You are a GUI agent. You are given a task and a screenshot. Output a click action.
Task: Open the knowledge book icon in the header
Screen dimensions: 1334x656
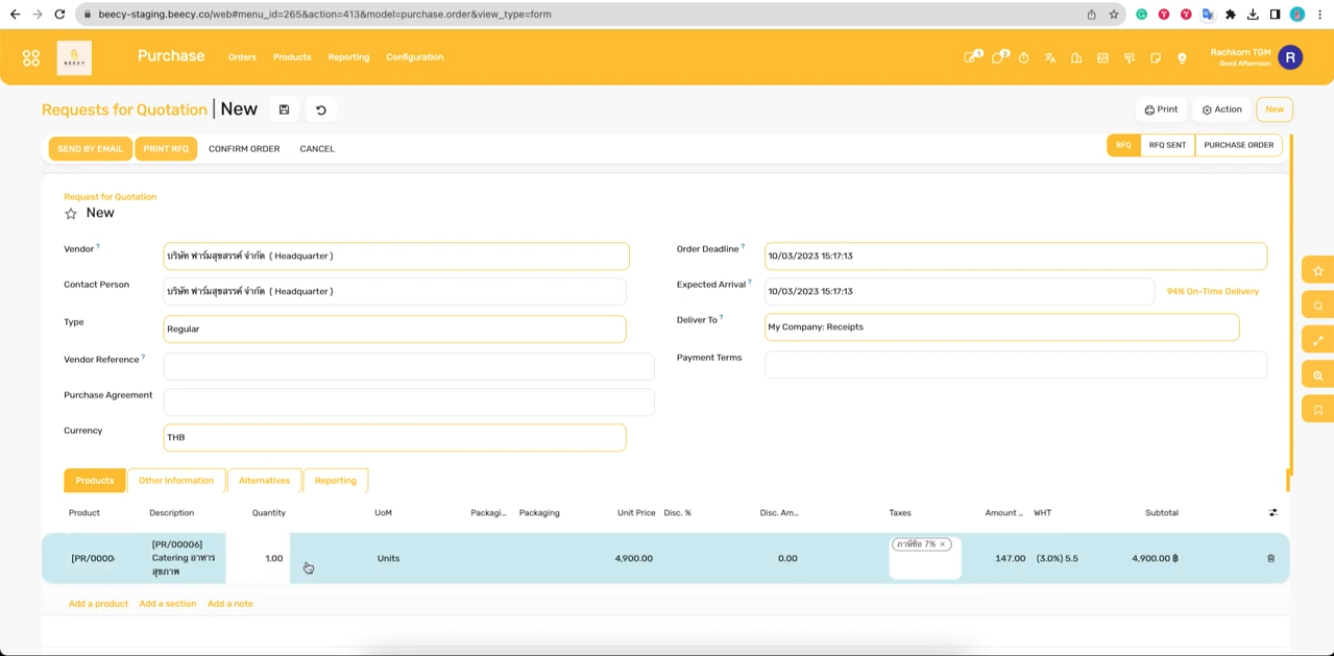coord(1076,57)
